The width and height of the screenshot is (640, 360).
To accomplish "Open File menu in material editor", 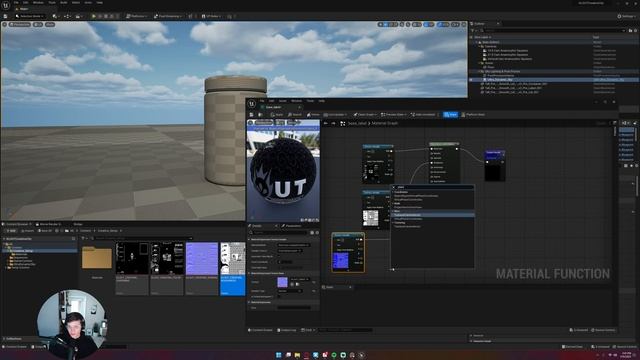I will point(262,101).
